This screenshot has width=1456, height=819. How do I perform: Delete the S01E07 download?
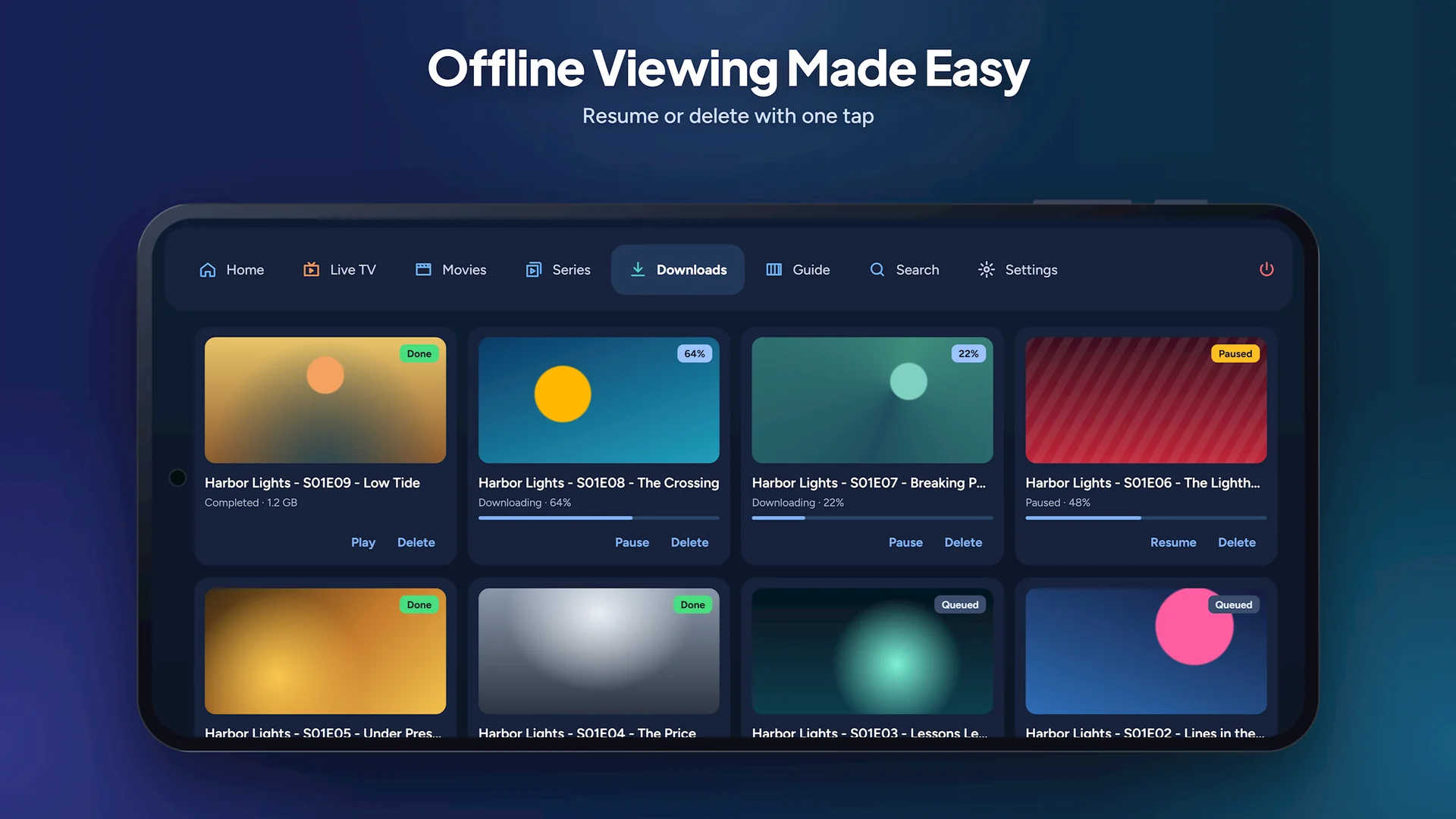tap(963, 542)
